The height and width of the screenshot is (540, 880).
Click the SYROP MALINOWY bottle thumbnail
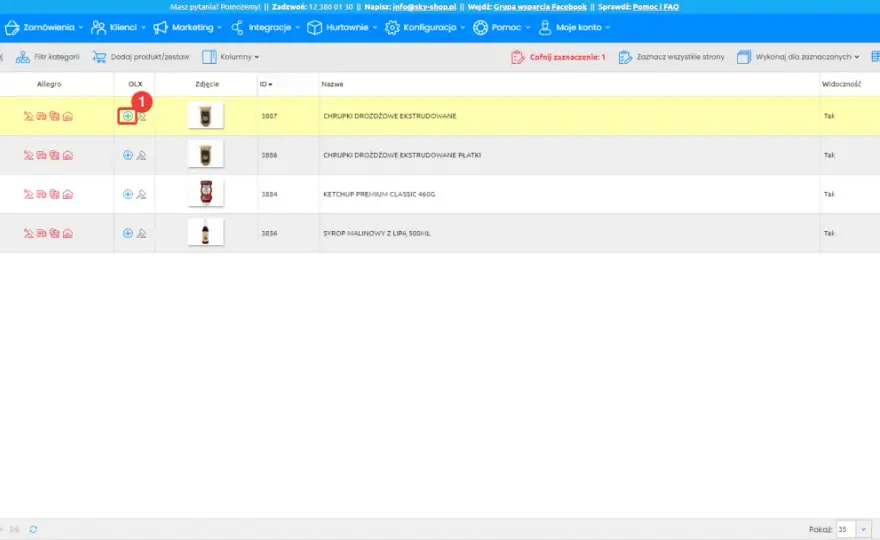pyautogui.click(x=205, y=232)
